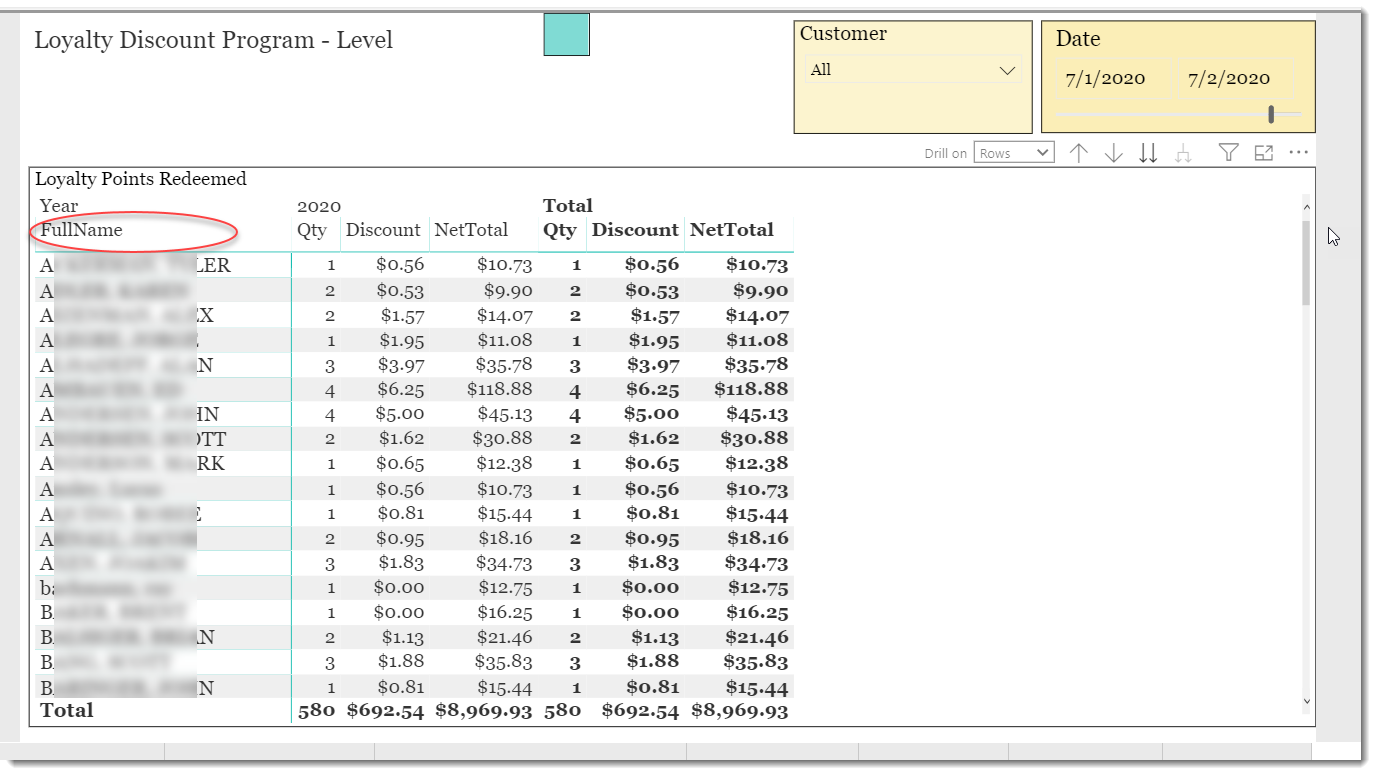Turn on Drill down single arrow
This screenshot has height=775, width=1376.
click(x=1113, y=153)
